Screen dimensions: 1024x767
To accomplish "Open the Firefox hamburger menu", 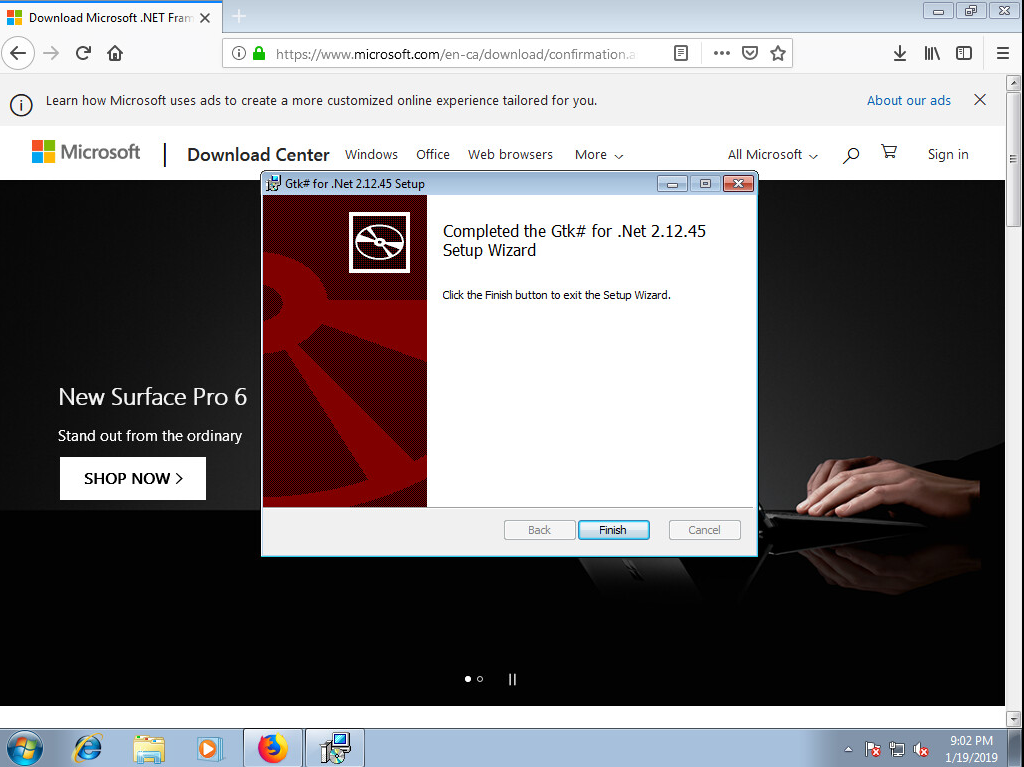I will tap(1003, 54).
